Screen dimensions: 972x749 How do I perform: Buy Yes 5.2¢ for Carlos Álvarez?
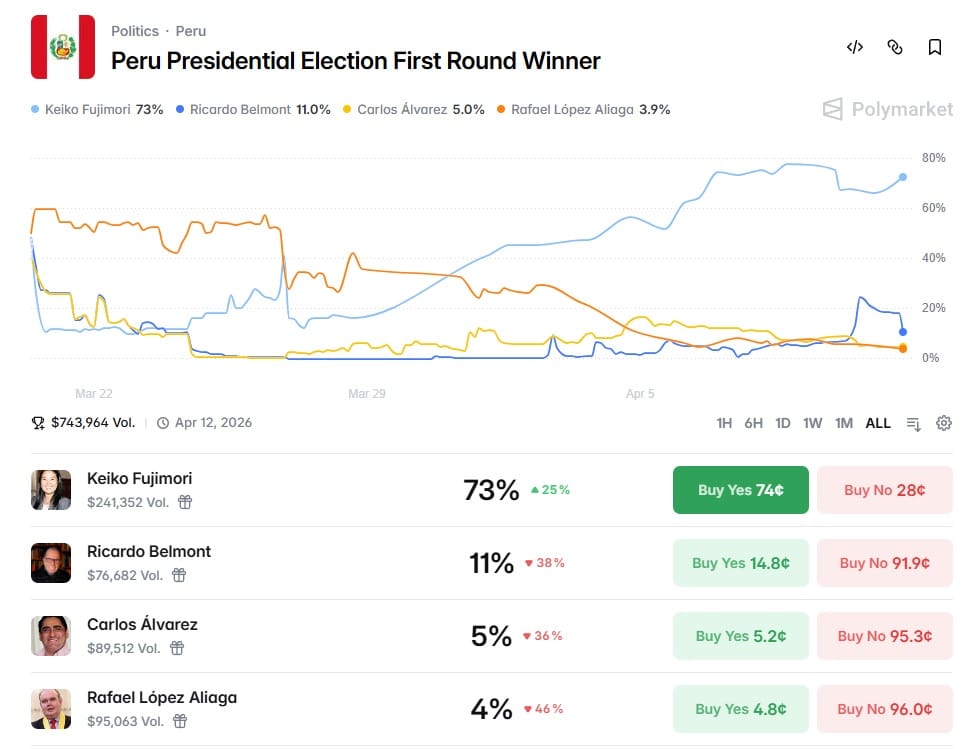741,636
